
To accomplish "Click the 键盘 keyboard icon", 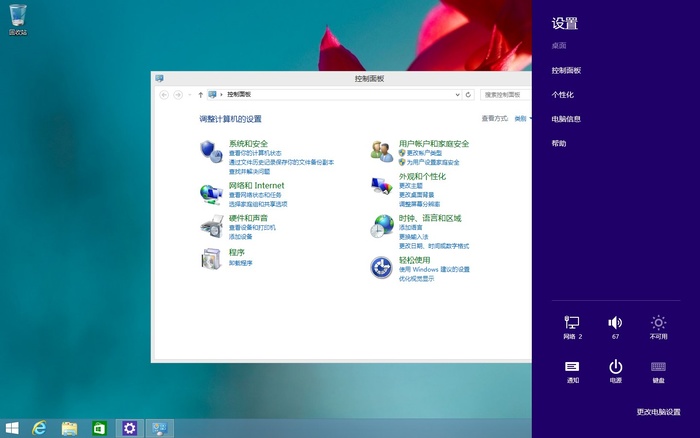I will [658, 367].
